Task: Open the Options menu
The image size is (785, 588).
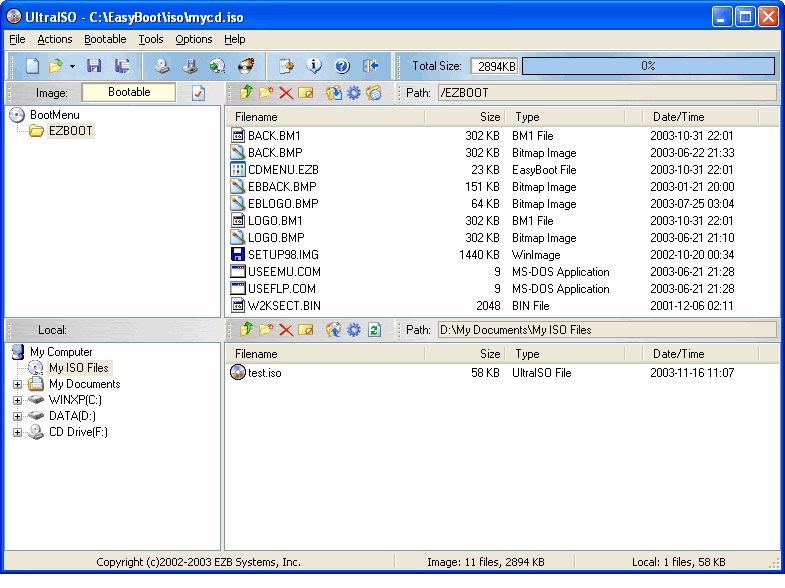Action: 193,39
